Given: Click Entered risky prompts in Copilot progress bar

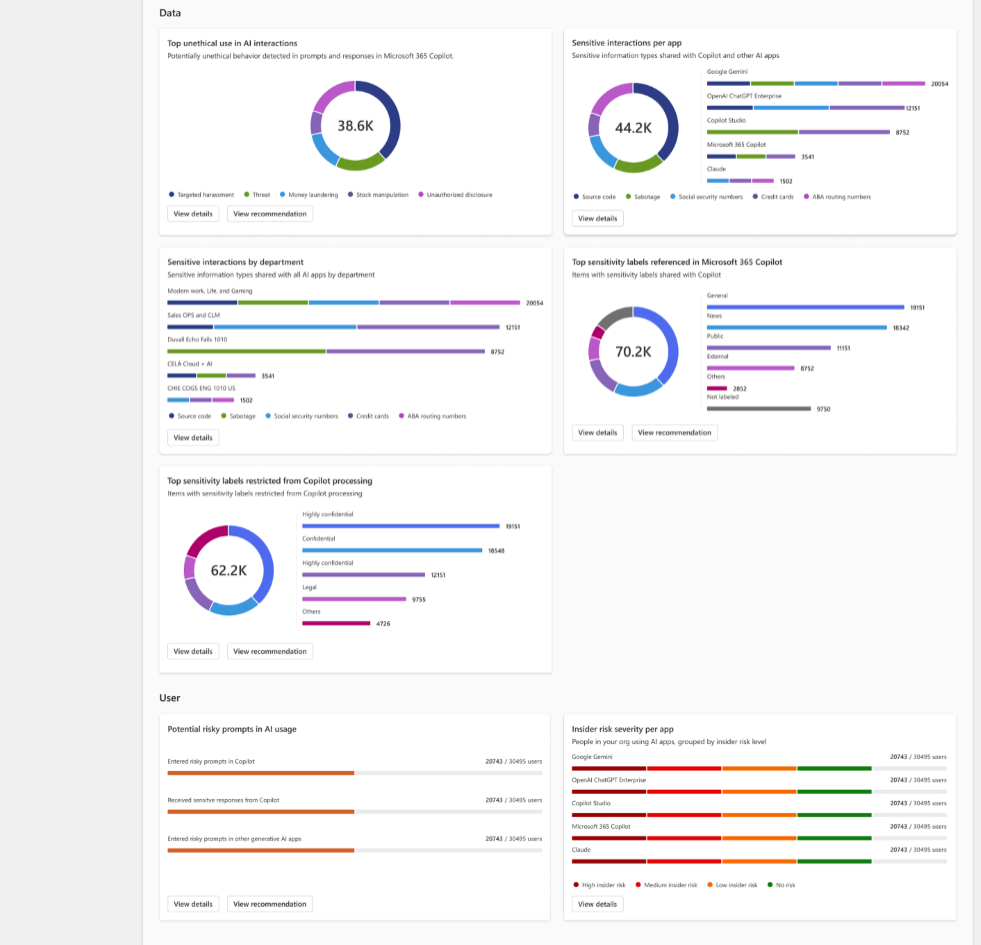Looking at the screenshot, I should tap(355, 774).
